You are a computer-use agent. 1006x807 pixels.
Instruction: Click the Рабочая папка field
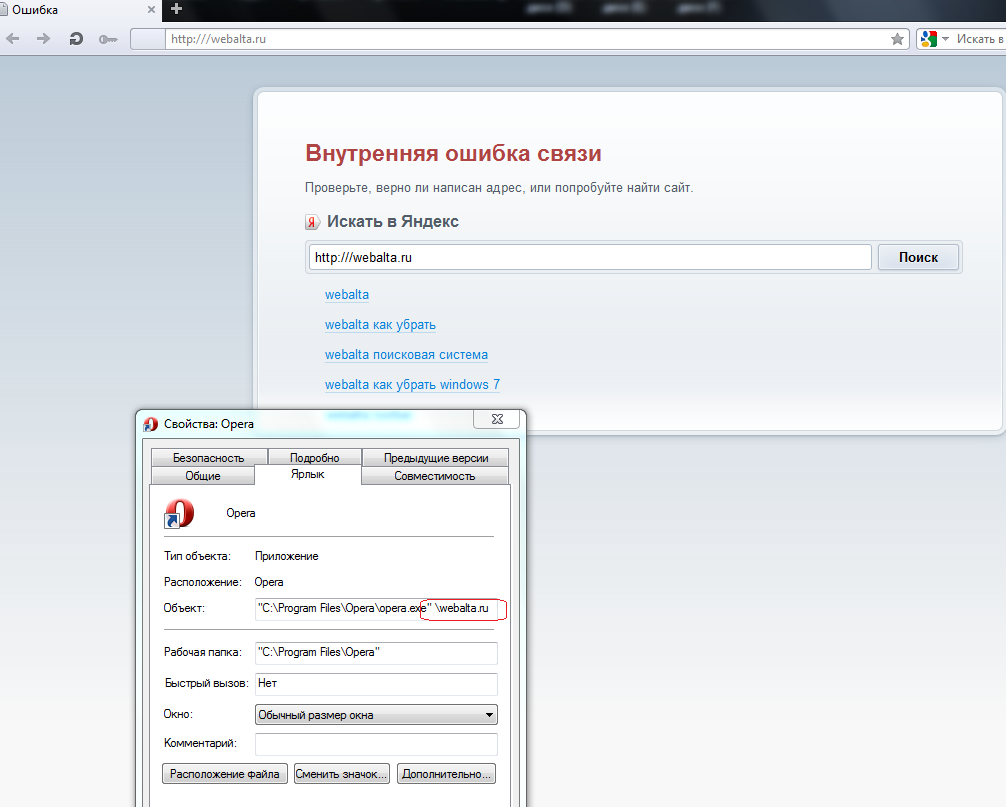[x=376, y=652]
